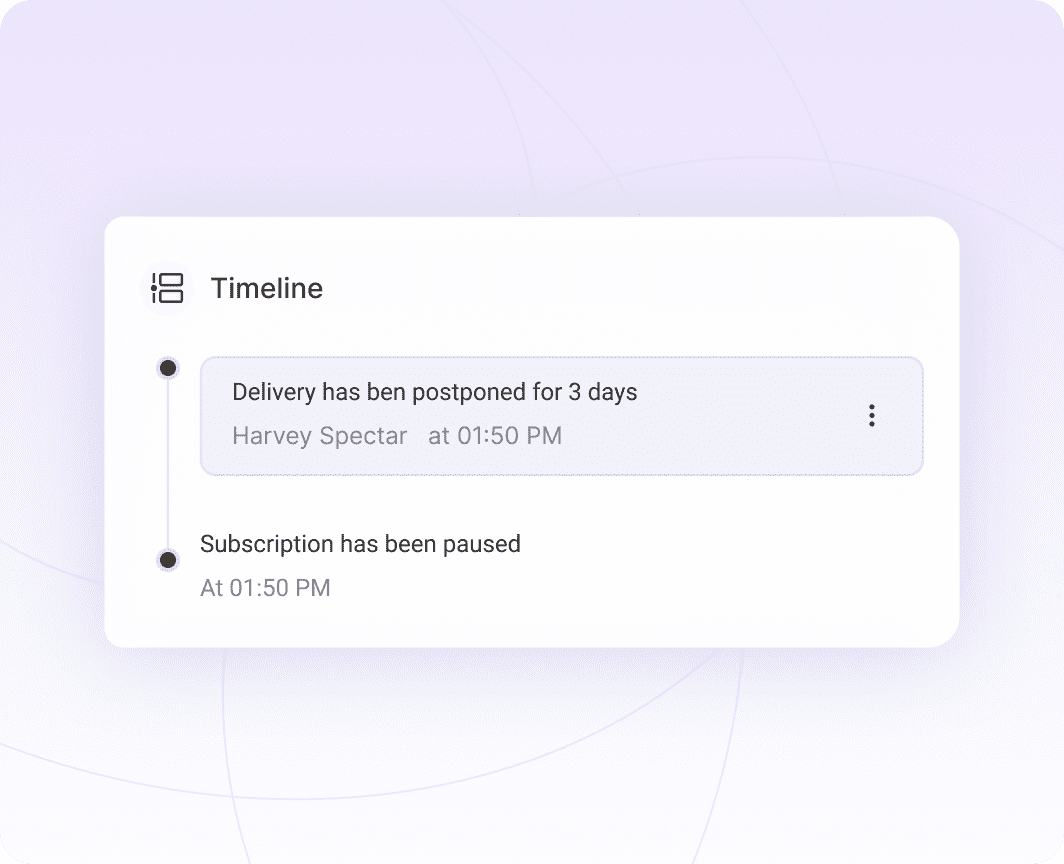Click "At 01:50 PM" under Subscription entry
The height and width of the screenshot is (864, 1064).
click(x=265, y=588)
